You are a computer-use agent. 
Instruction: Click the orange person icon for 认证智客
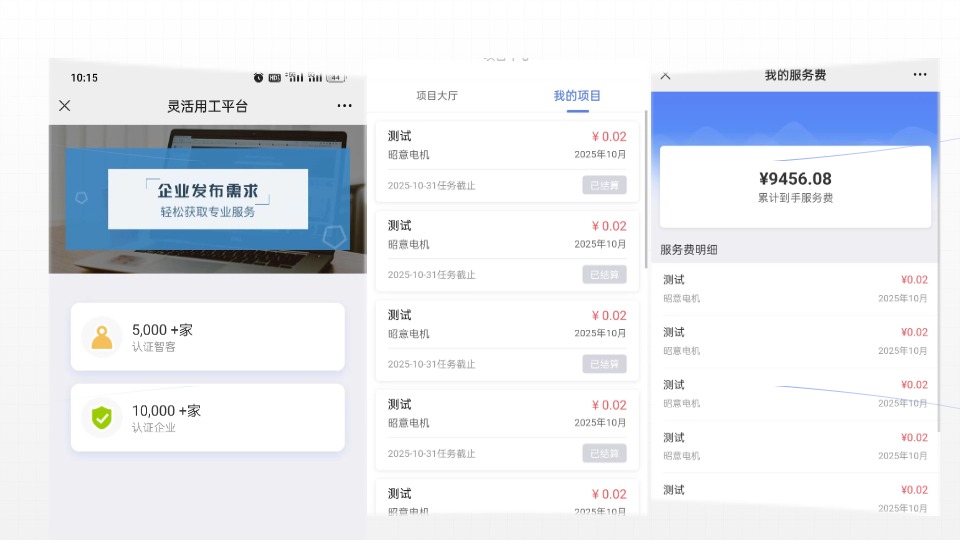point(102,337)
